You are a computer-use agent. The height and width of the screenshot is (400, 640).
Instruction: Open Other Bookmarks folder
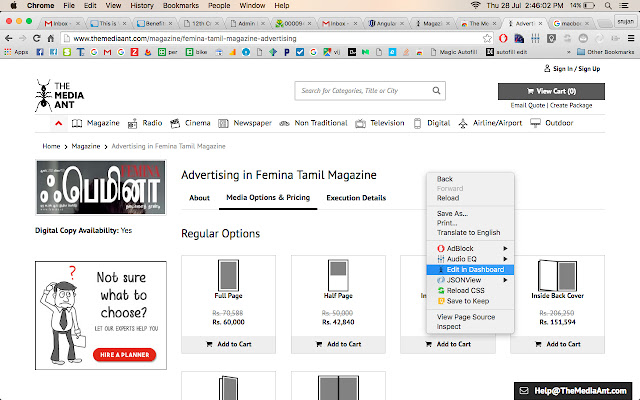point(605,52)
